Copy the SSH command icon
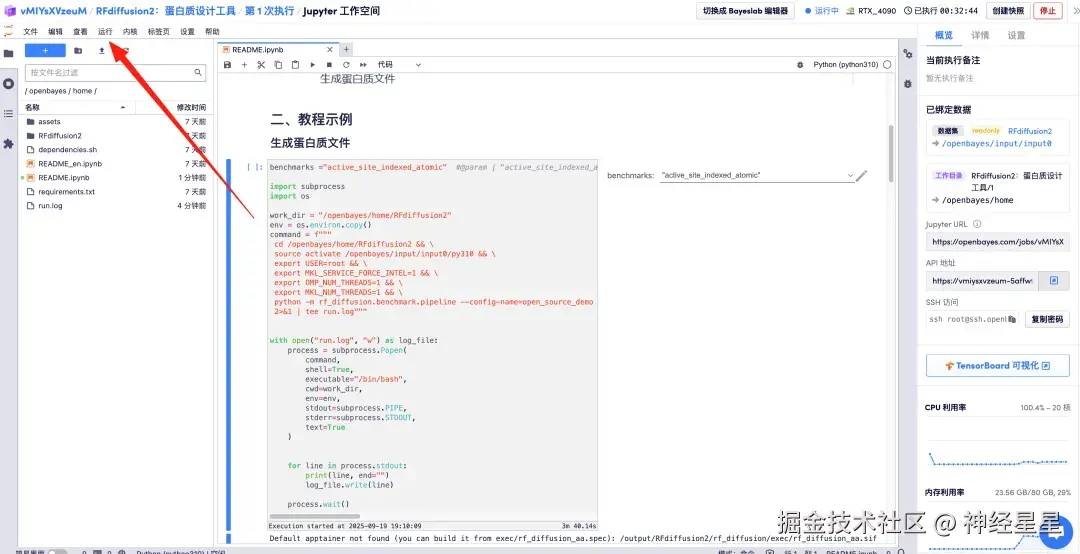Viewport: 1080px width, 554px height. [1012, 320]
